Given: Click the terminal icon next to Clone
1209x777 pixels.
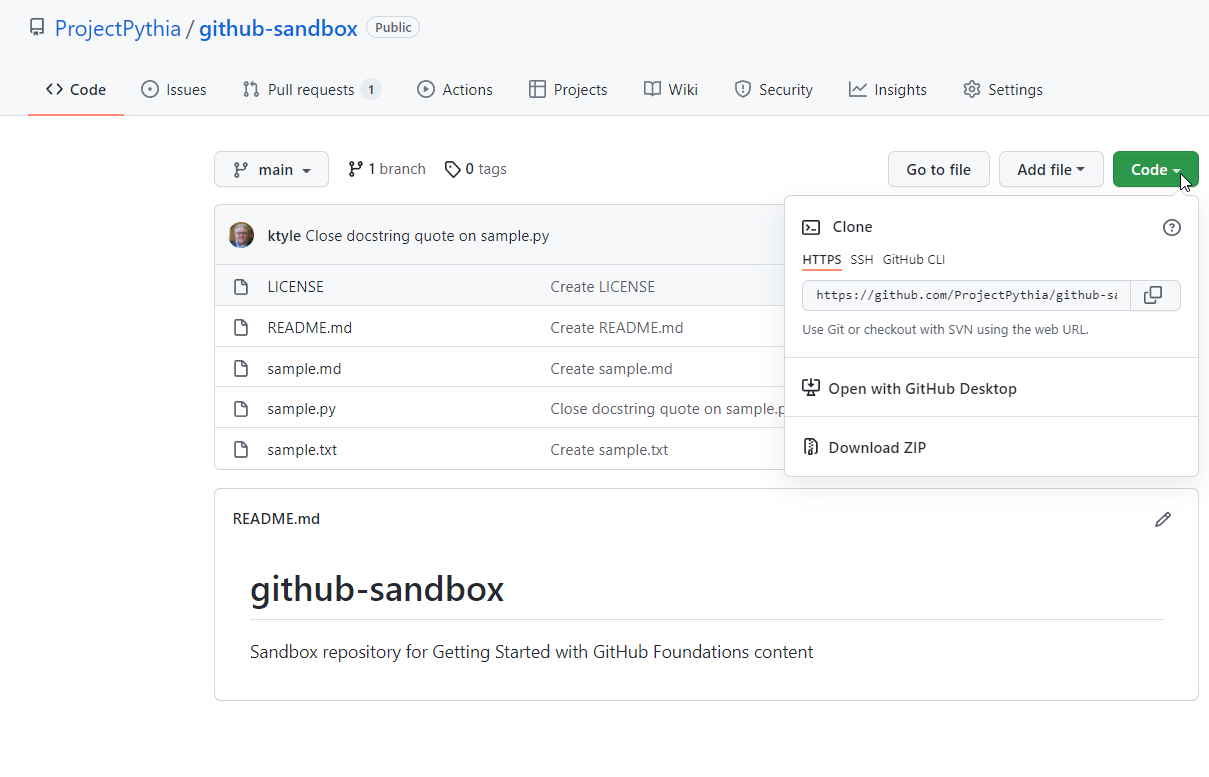Looking at the screenshot, I should (x=812, y=227).
